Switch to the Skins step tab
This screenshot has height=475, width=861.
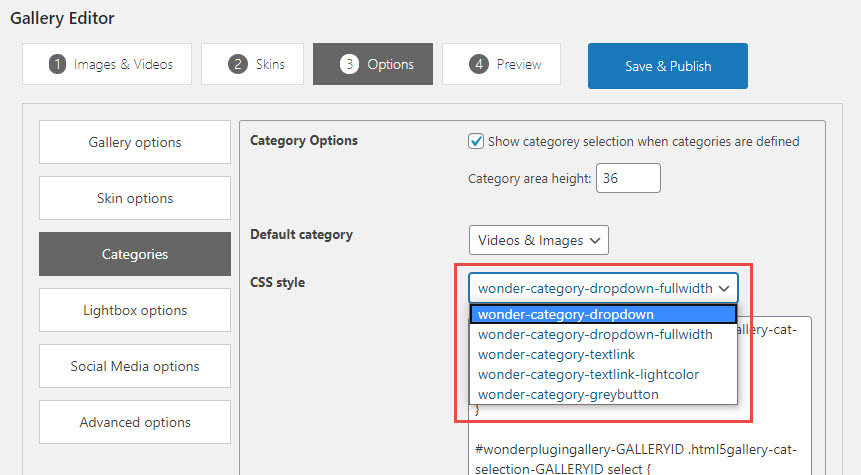pyautogui.click(x=253, y=64)
